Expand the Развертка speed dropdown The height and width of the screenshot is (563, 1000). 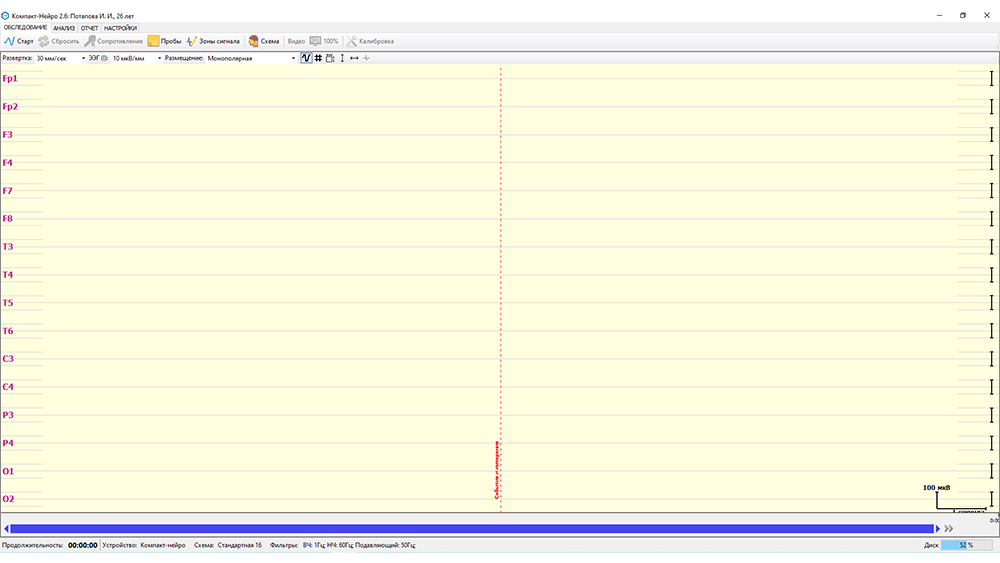83,58
